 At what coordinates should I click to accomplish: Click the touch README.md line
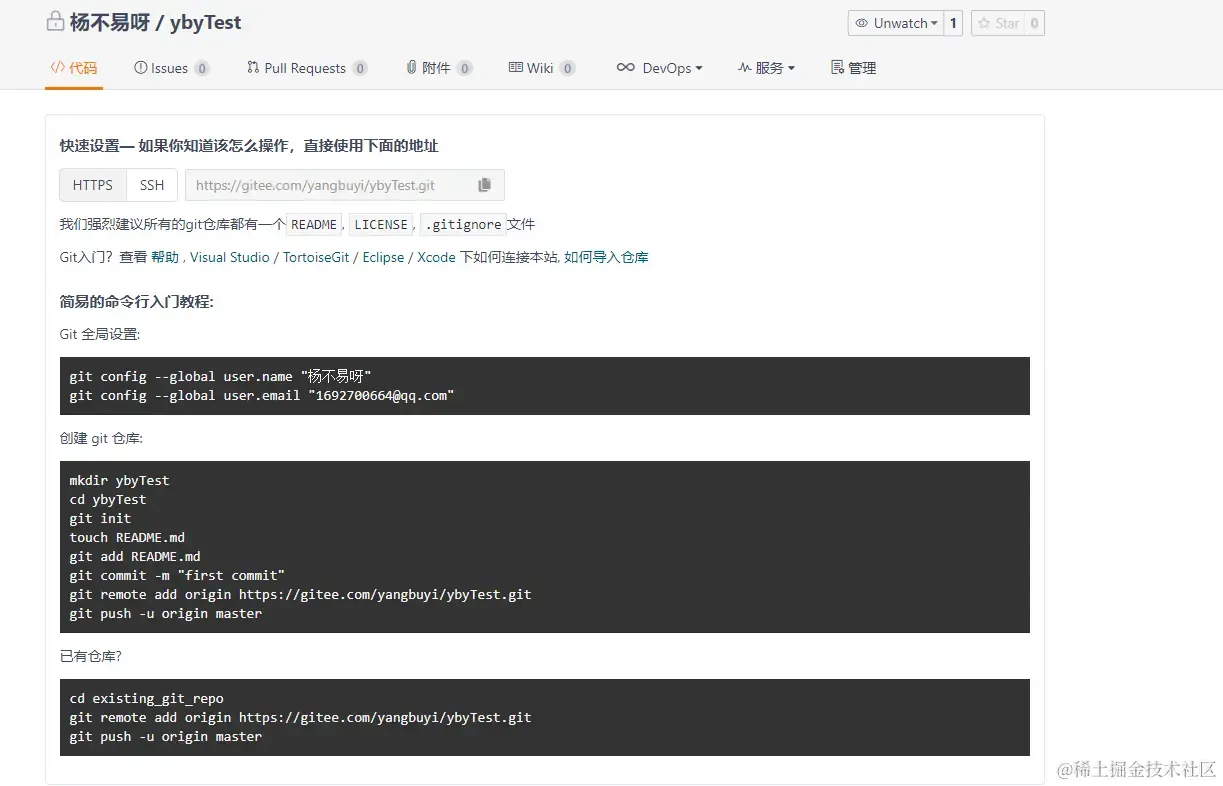pyautogui.click(x=127, y=537)
